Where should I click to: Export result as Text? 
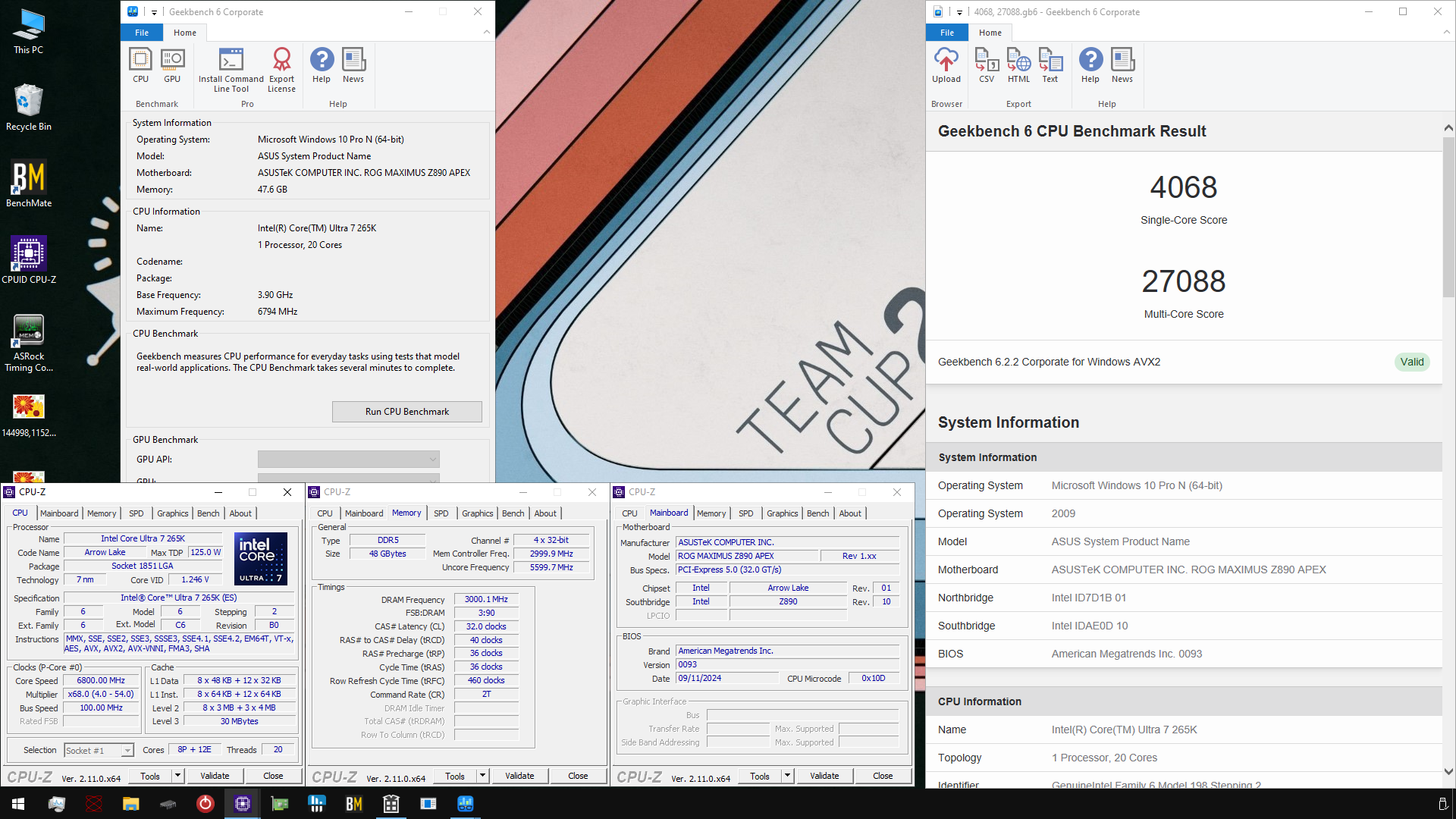1050,65
